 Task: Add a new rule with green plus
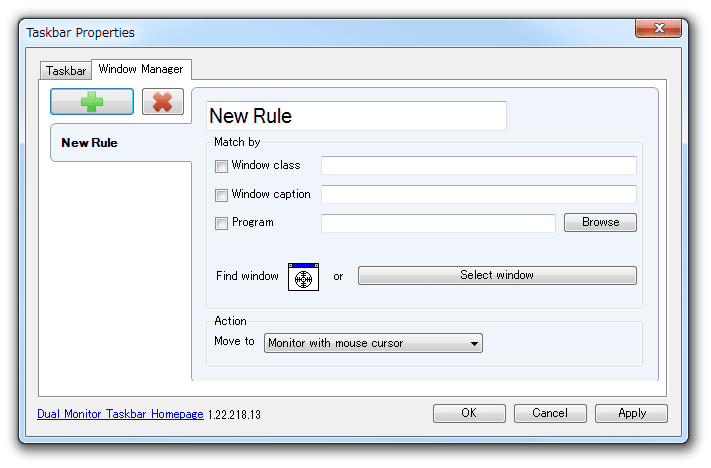pos(92,101)
